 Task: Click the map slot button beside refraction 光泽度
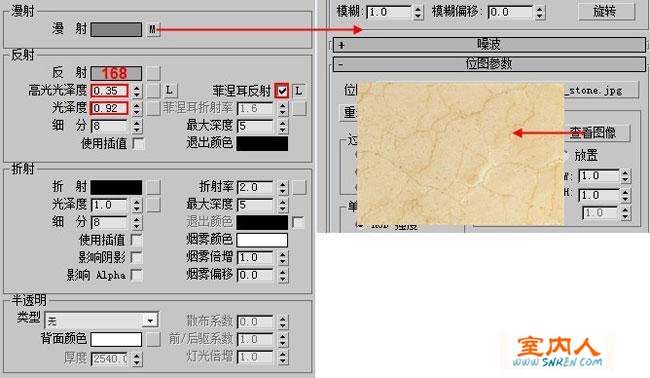pos(153,205)
